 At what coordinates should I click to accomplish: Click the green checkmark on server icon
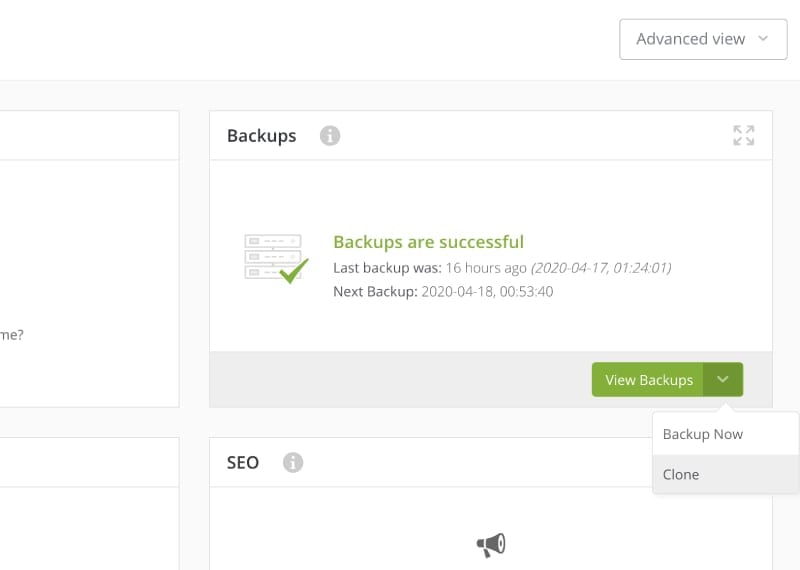[294, 271]
